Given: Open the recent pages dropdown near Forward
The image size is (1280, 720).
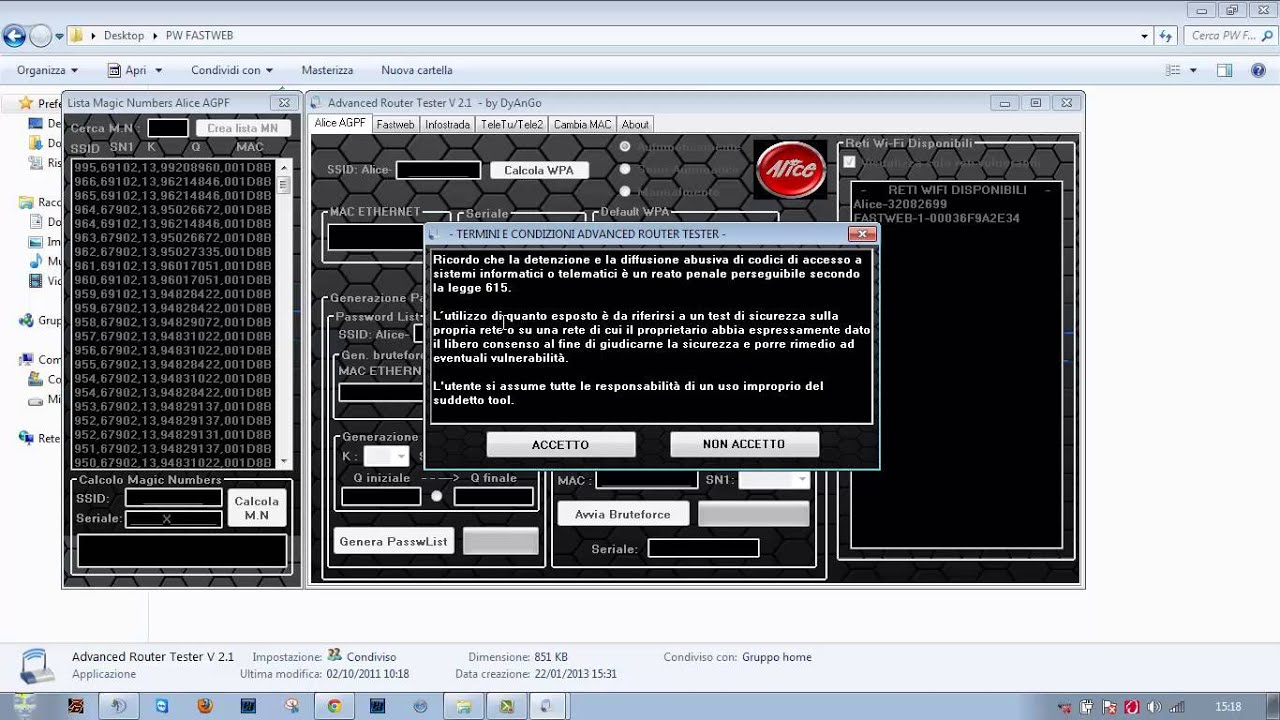Looking at the screenshot, I should 59,36.
